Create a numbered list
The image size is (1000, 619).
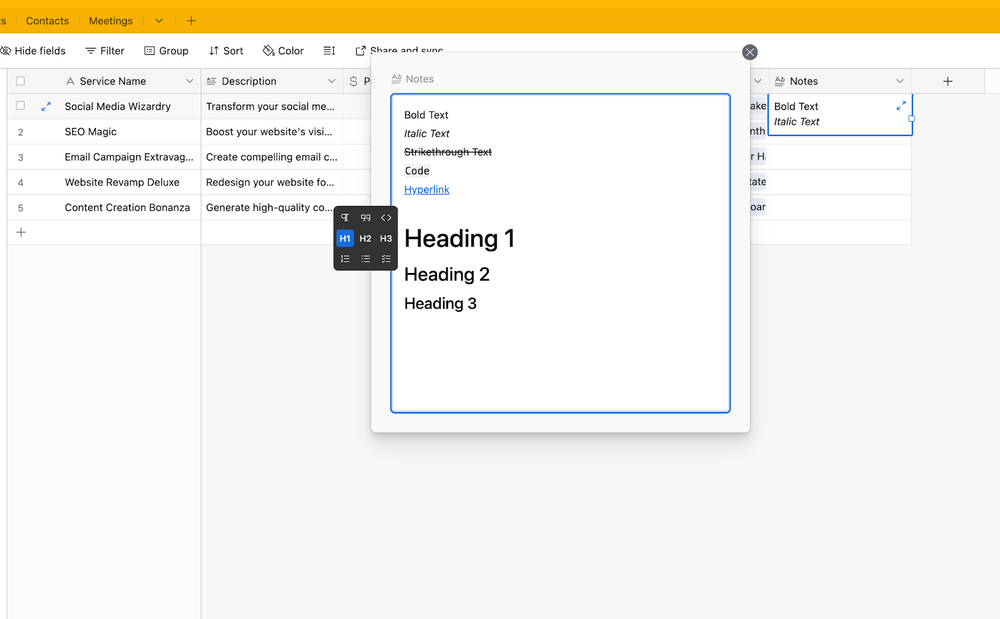point(345,258)
